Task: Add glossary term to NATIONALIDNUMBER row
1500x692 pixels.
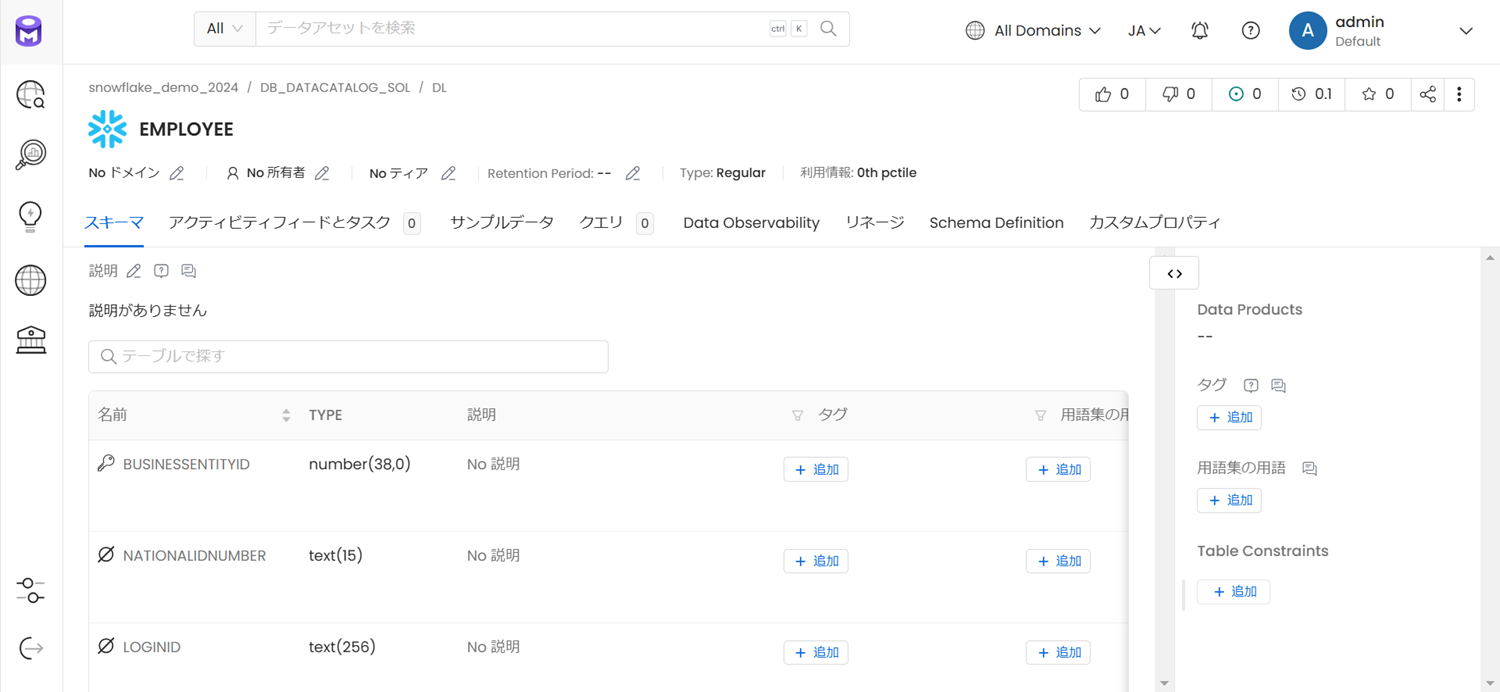Action: [x=1058, y=561]
